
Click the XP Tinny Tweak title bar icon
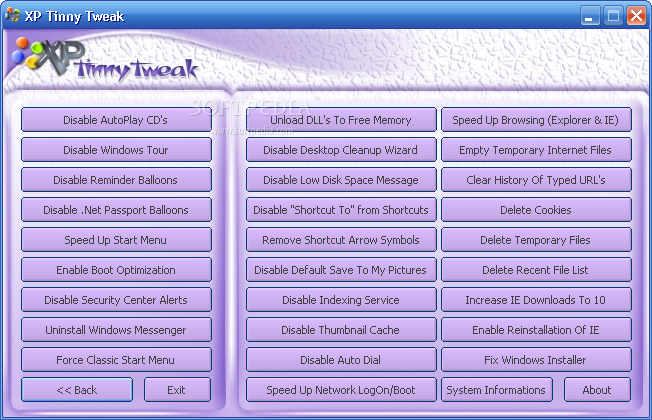click(12, 15)
